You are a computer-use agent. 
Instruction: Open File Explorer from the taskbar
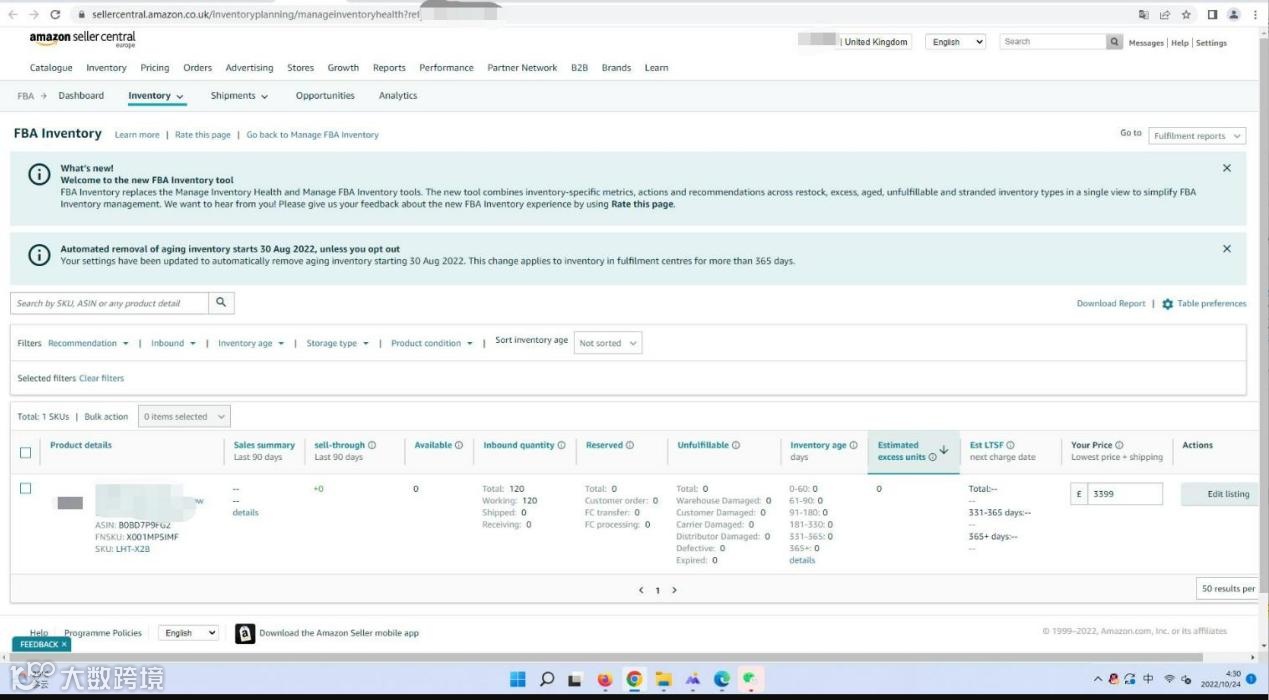coord(663,680)
